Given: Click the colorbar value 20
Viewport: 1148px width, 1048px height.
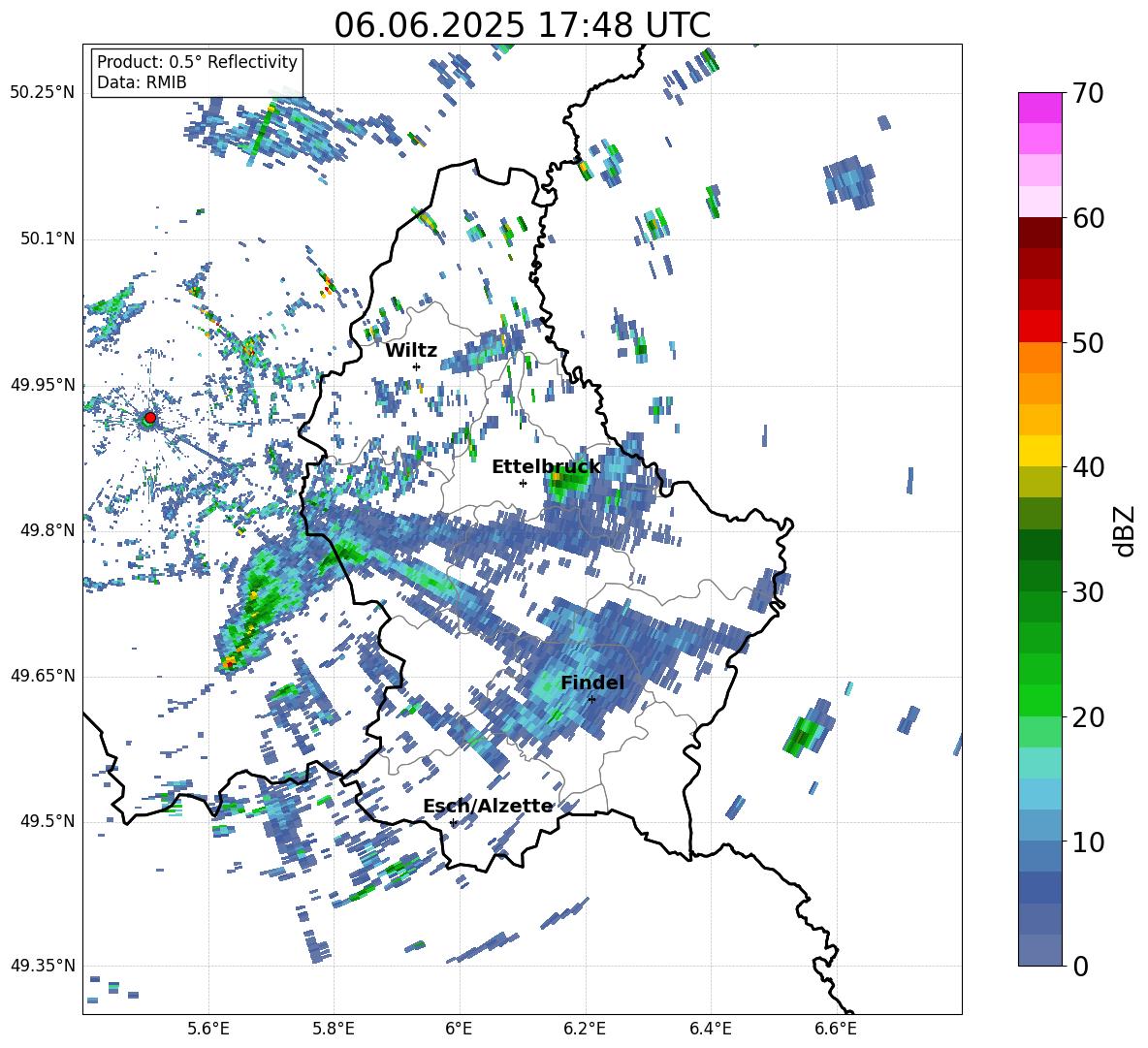Looking at the screenshot, I should (1089, 717).
